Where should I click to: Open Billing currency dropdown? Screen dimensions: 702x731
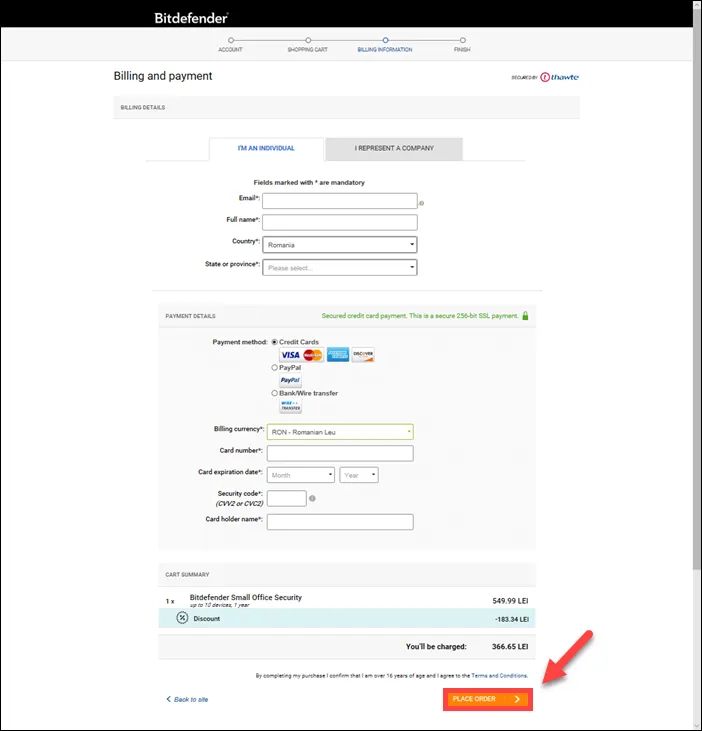[340, 432]
